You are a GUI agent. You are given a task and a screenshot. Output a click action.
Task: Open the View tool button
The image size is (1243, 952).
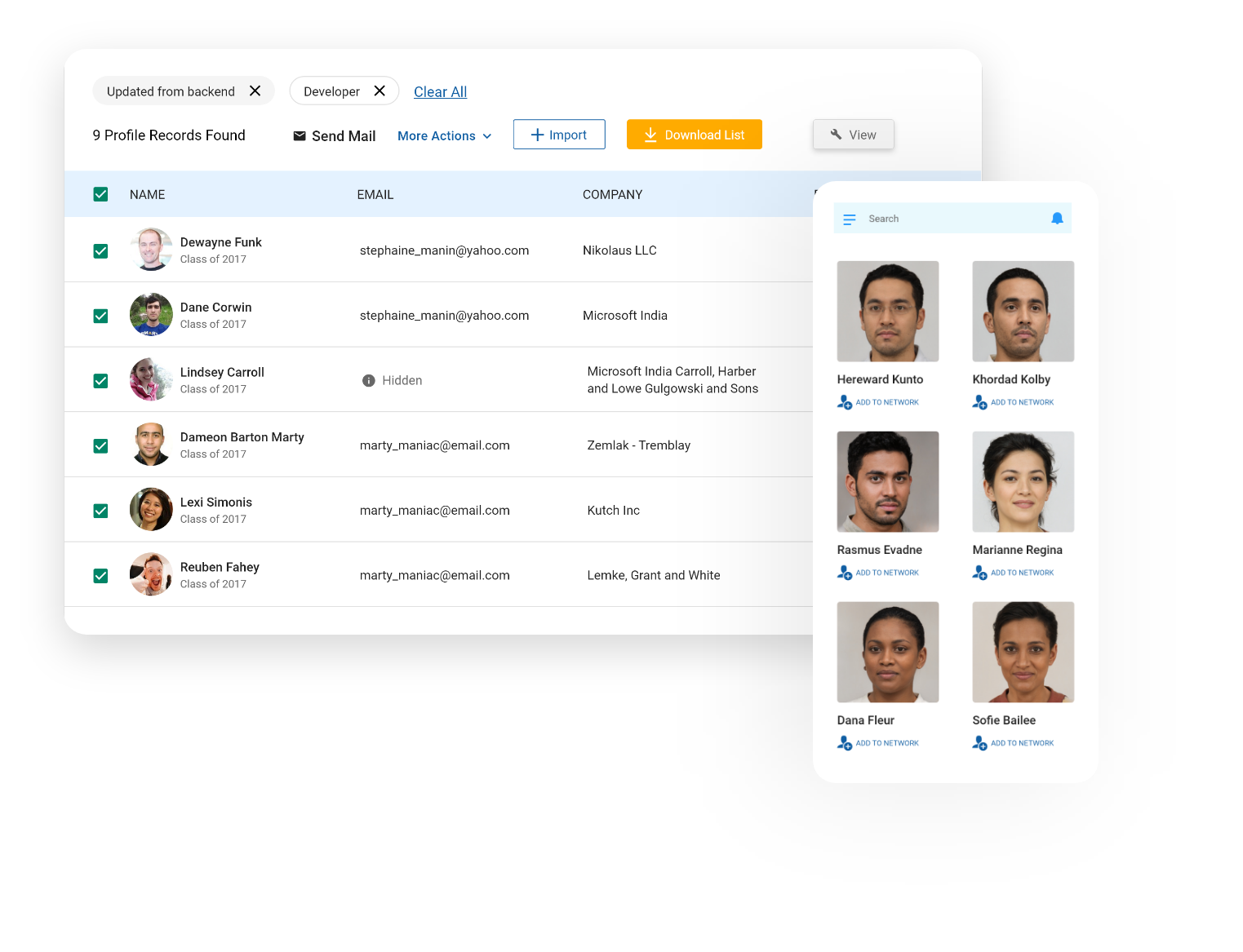853,135
